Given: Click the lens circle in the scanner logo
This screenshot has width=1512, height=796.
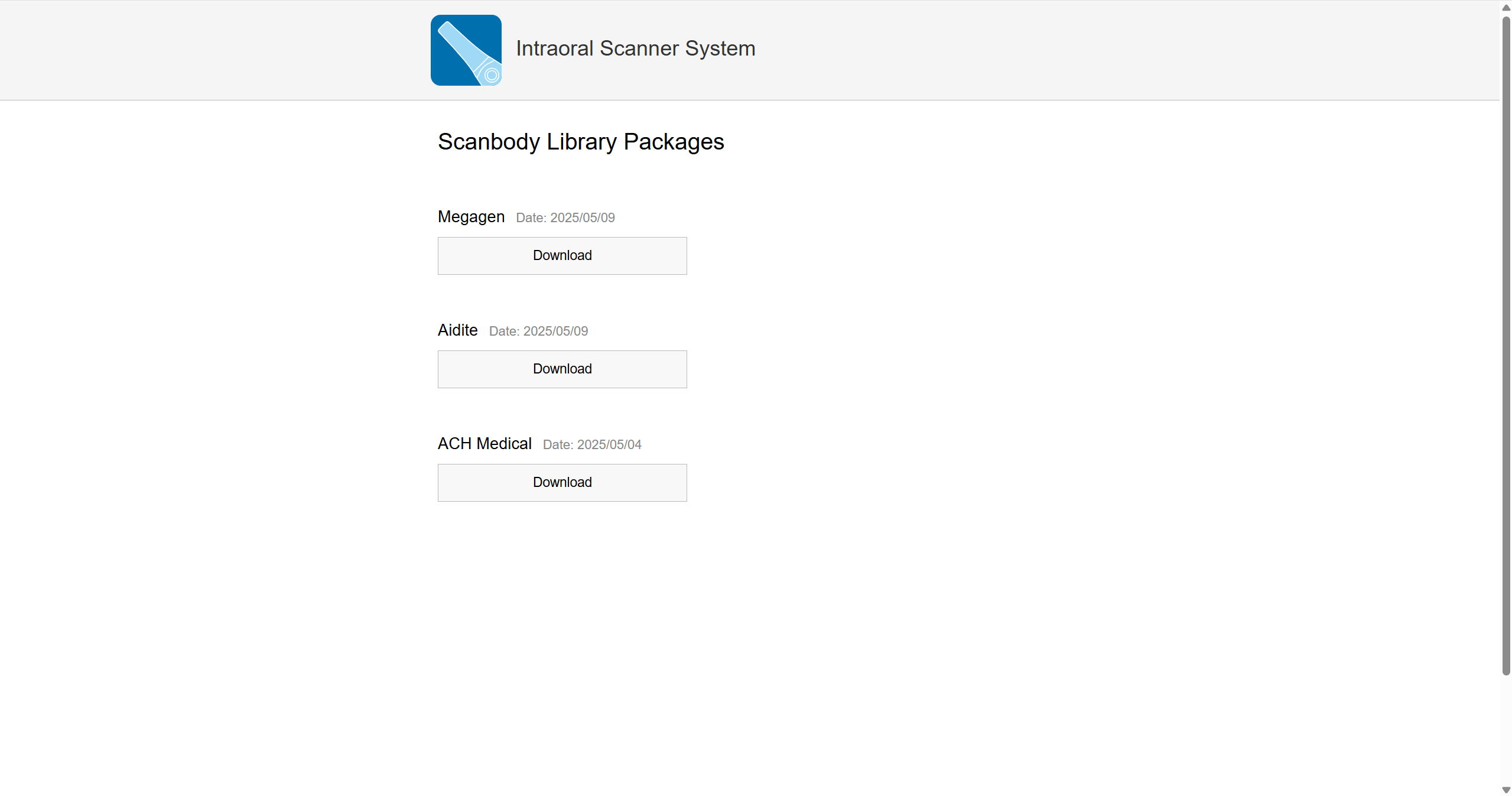Looking at the screenshot, I should point(491,75).
